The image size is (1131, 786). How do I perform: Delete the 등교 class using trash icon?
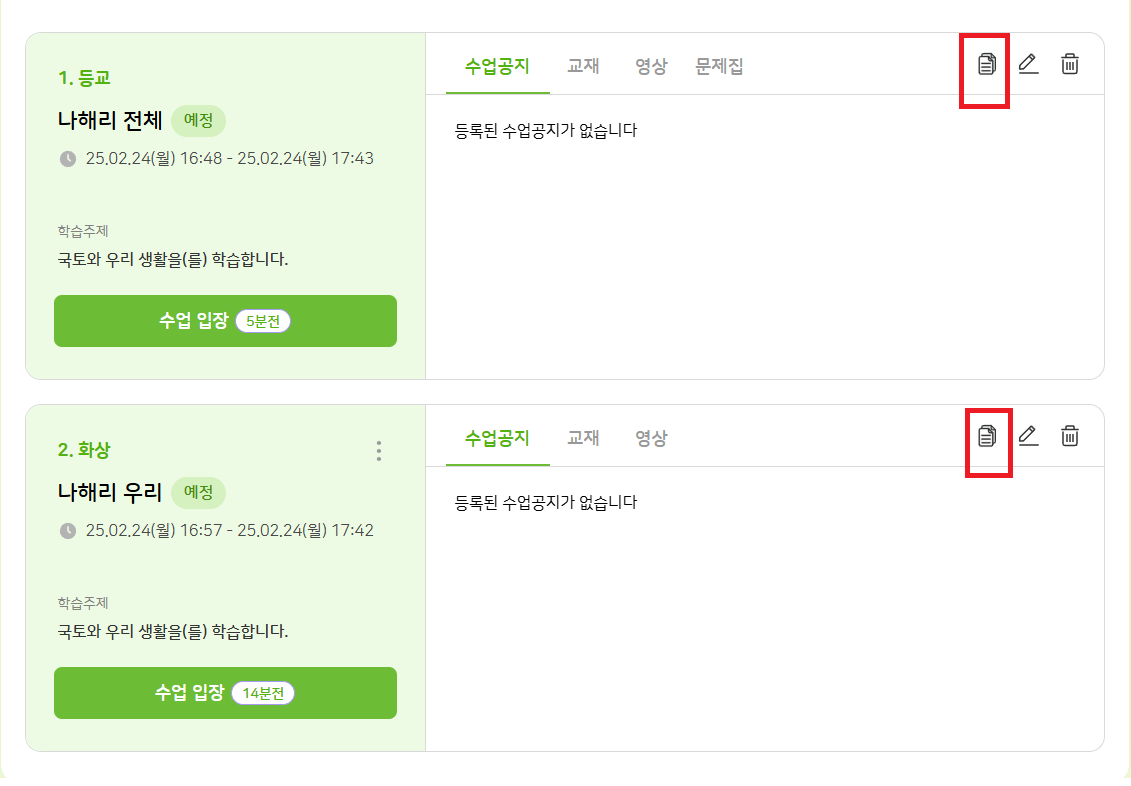click(x=1070, y=65)
